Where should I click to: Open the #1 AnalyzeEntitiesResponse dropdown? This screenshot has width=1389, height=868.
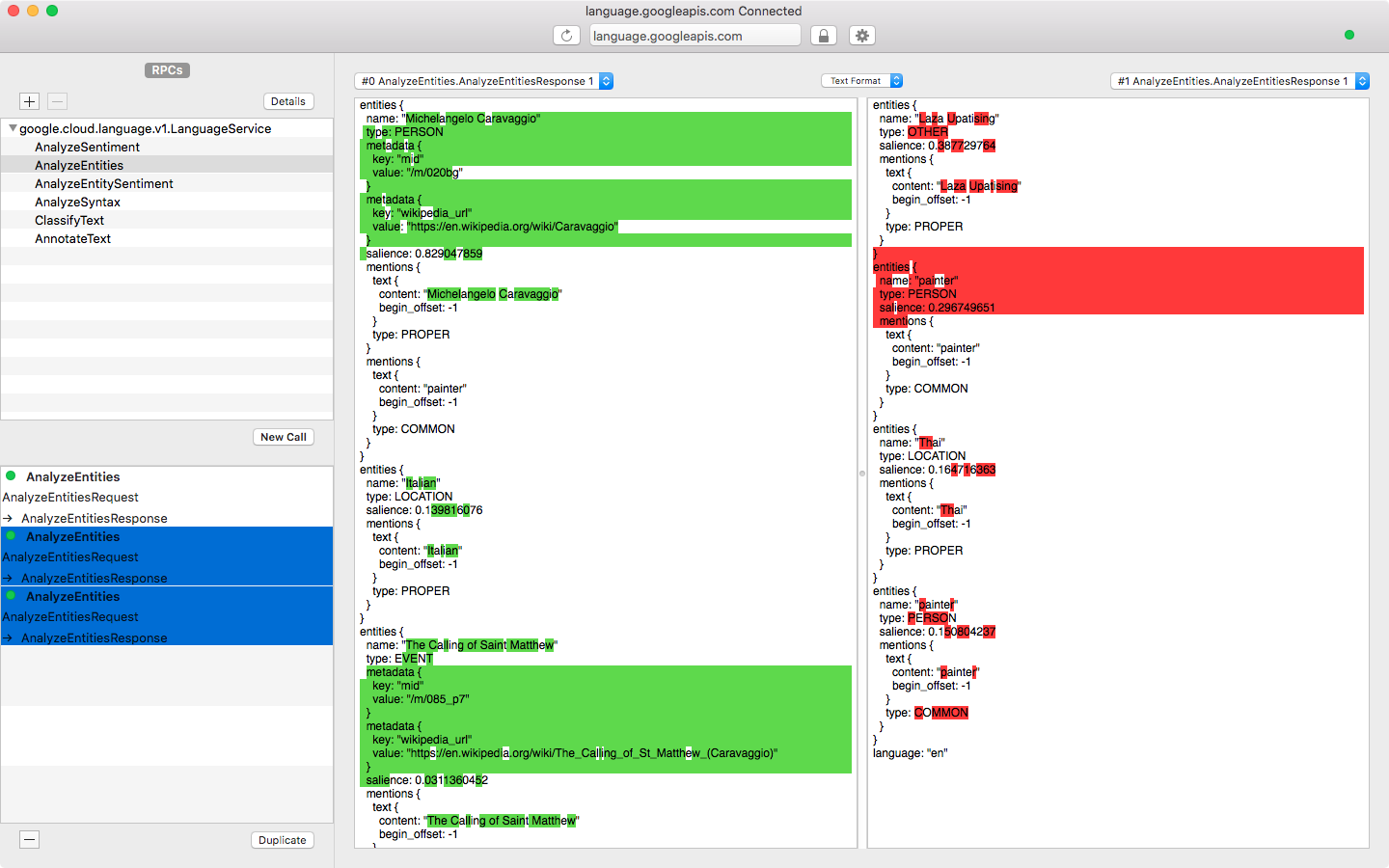(x=1239, y=81)
